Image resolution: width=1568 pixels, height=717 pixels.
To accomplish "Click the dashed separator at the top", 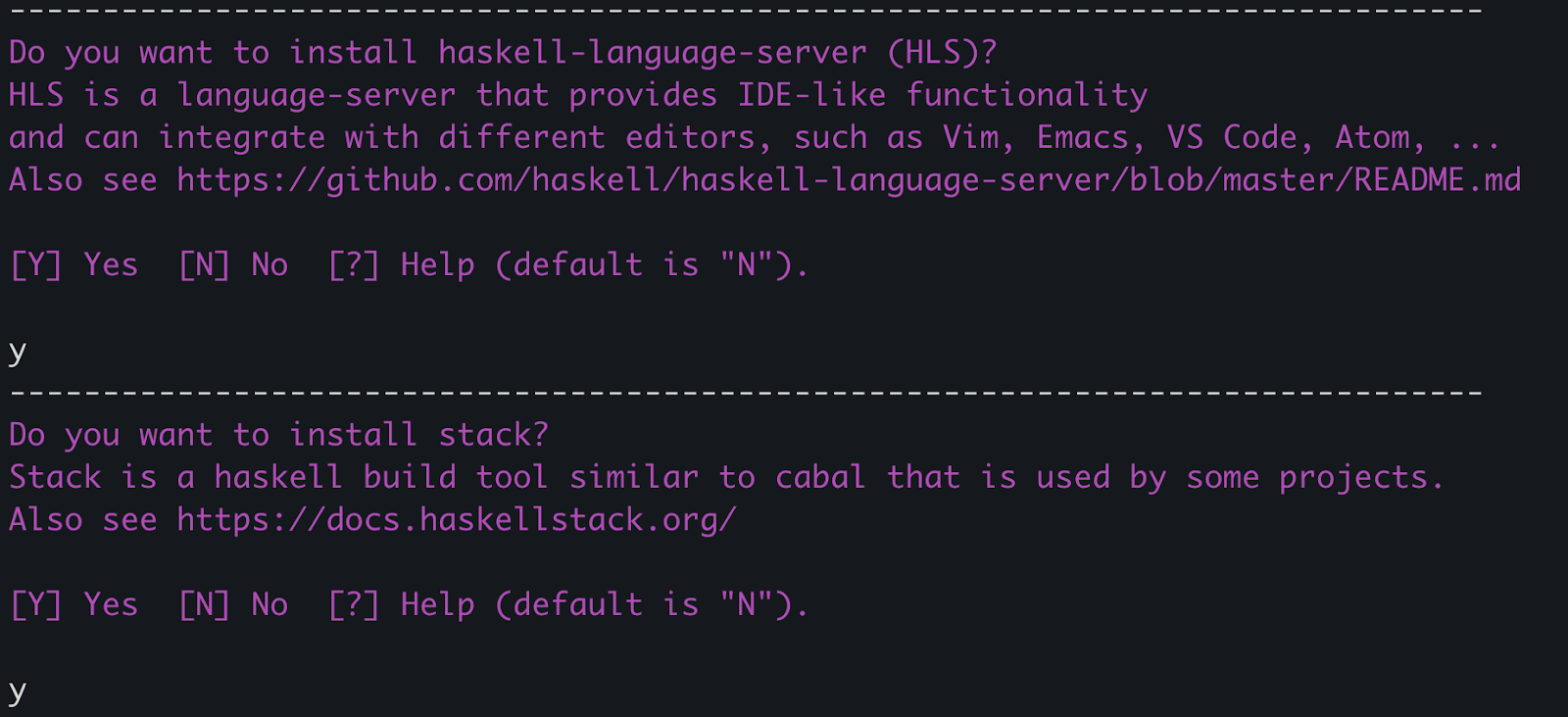I will [746, 11].
